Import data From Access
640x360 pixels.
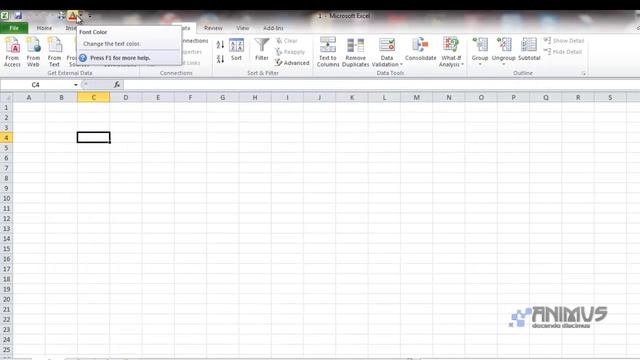(12, 51)
